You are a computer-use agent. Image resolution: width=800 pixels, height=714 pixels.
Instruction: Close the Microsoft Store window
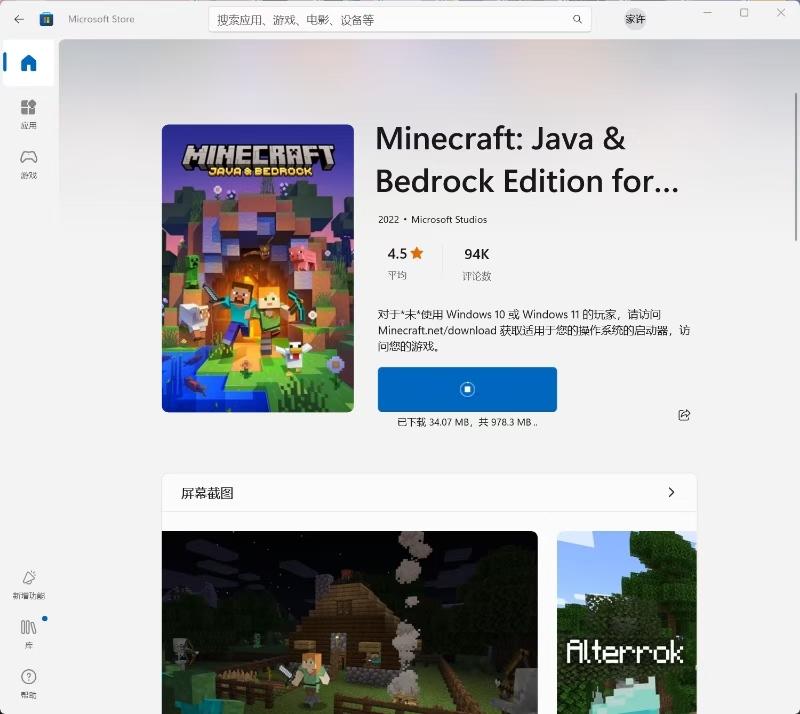click(x=781, y=13)
